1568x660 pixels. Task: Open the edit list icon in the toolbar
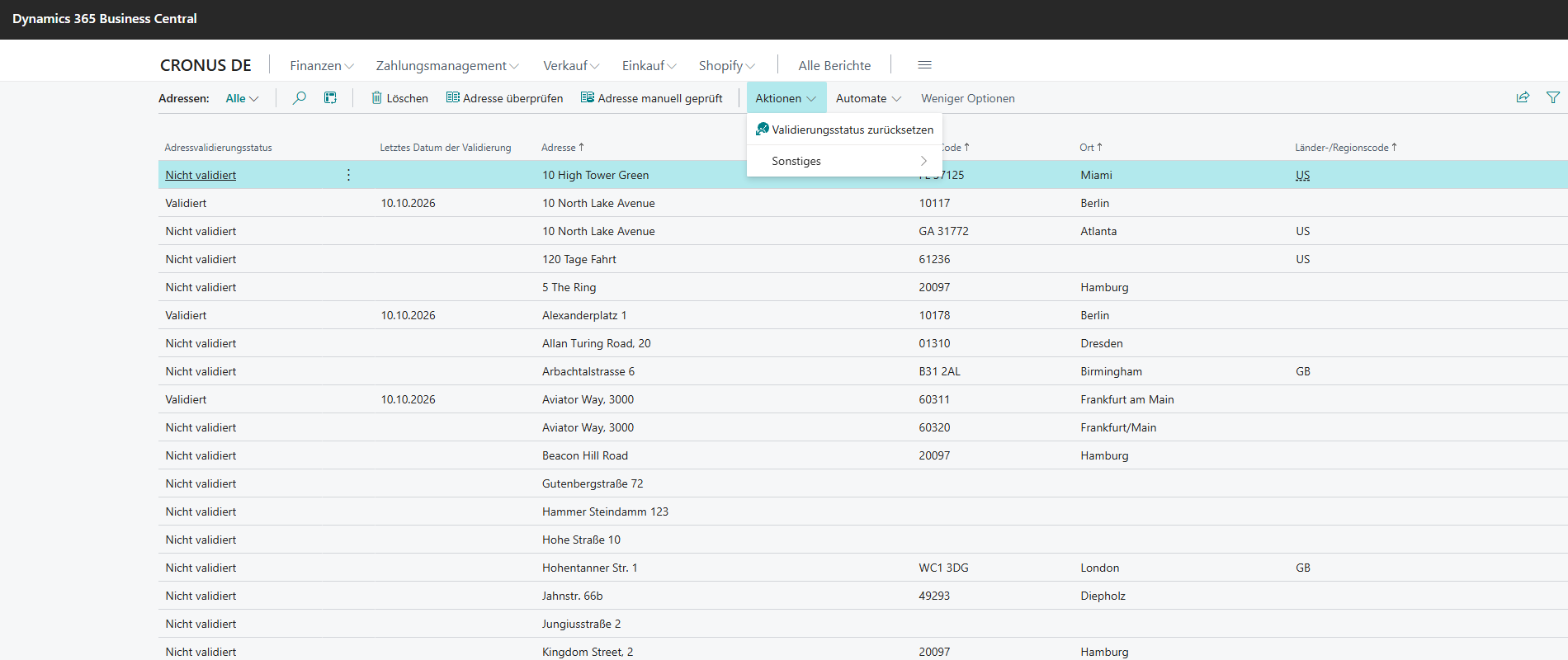tap(330, 98)
